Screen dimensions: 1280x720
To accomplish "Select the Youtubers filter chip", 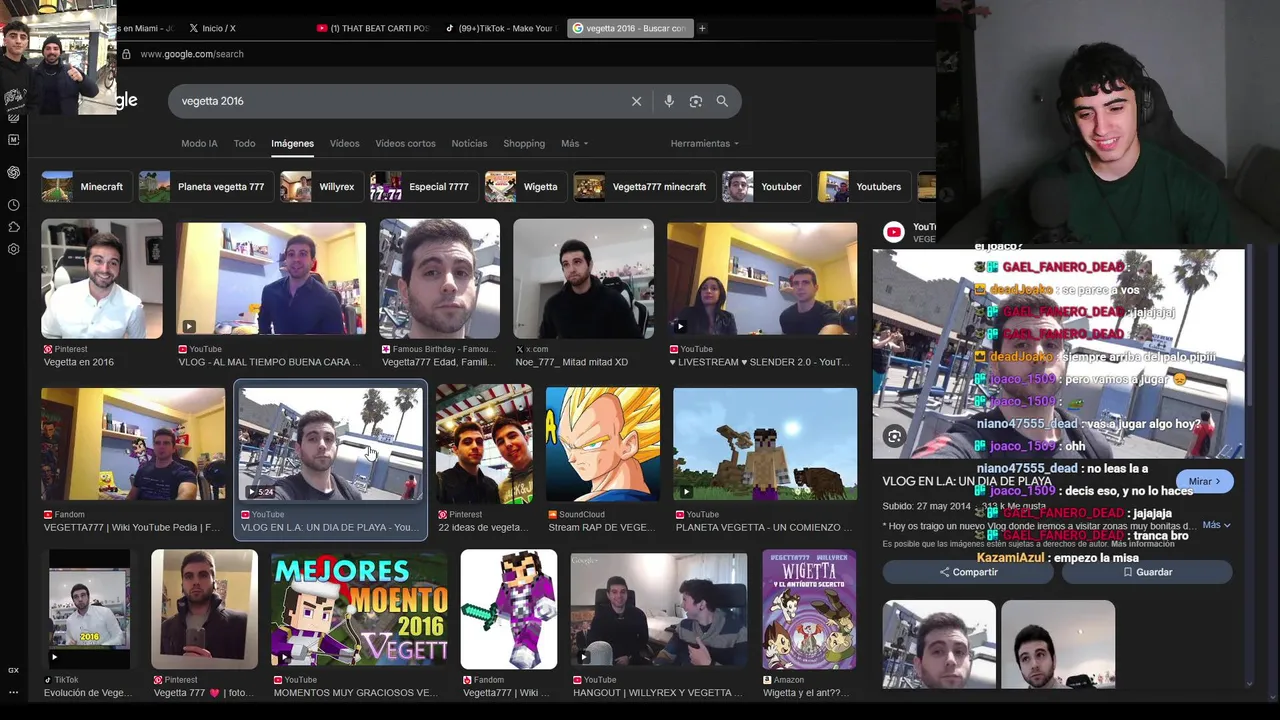I will coord(862,187).
